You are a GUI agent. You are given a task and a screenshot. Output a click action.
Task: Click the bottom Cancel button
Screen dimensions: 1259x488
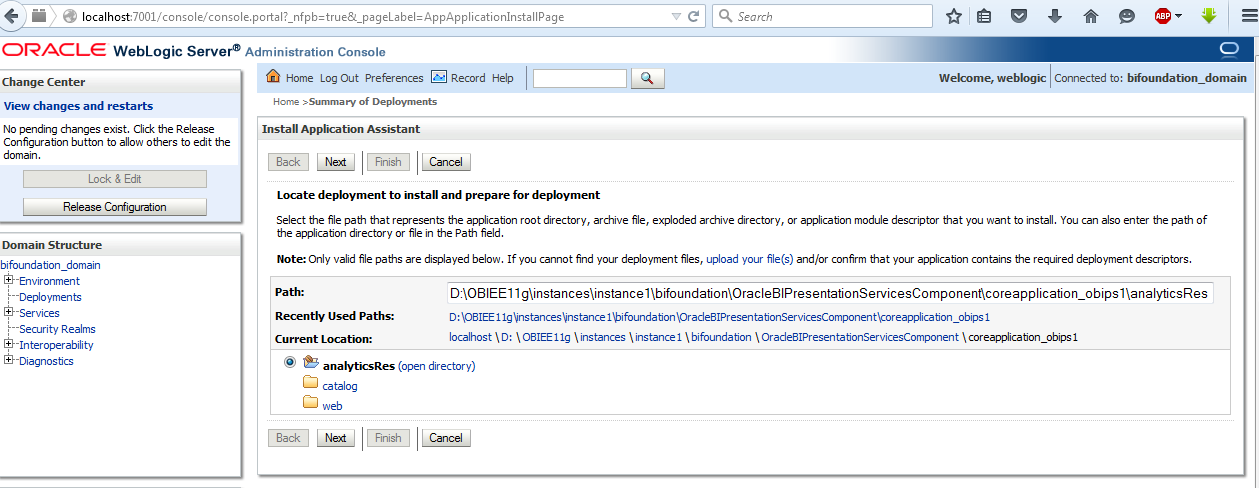tap(446, 438)
